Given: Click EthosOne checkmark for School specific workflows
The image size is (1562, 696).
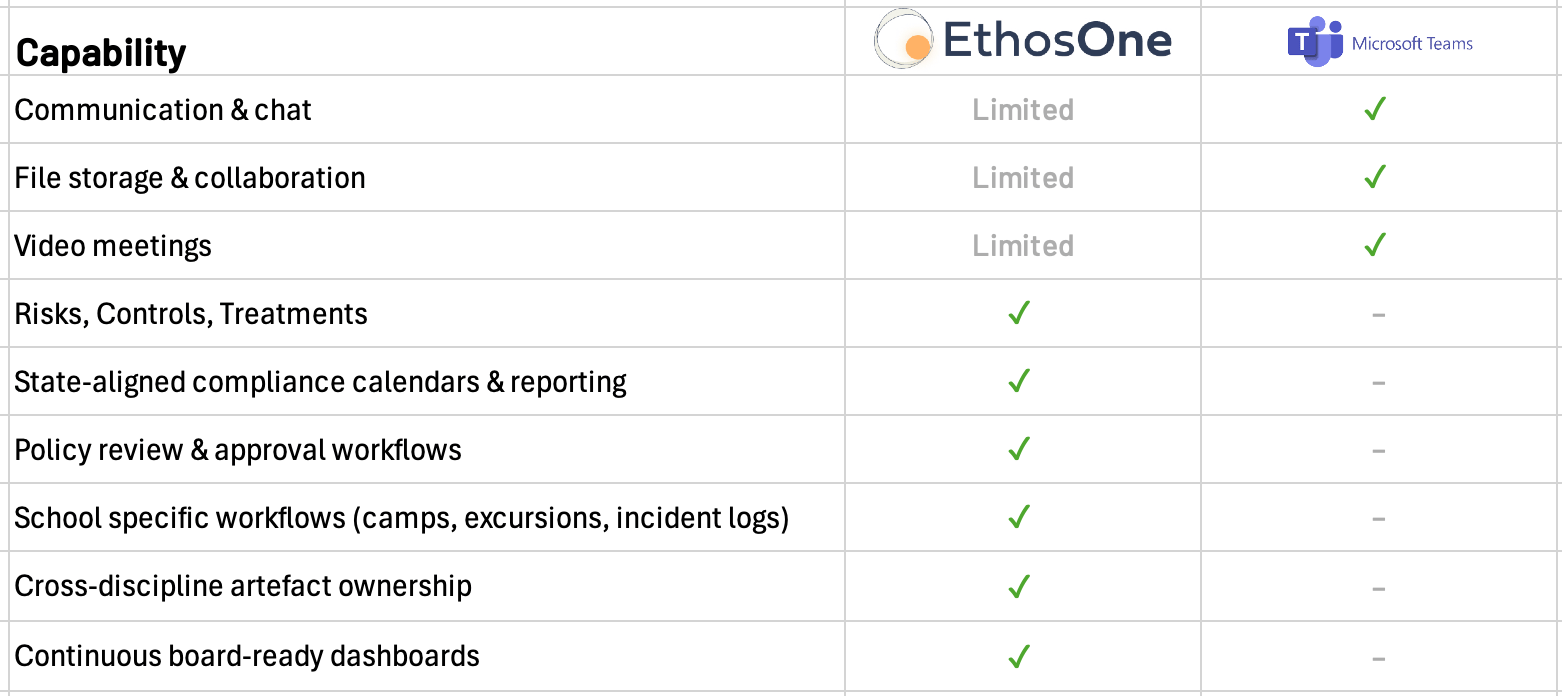Looking at the screenshot, I should click(1019, 518).
